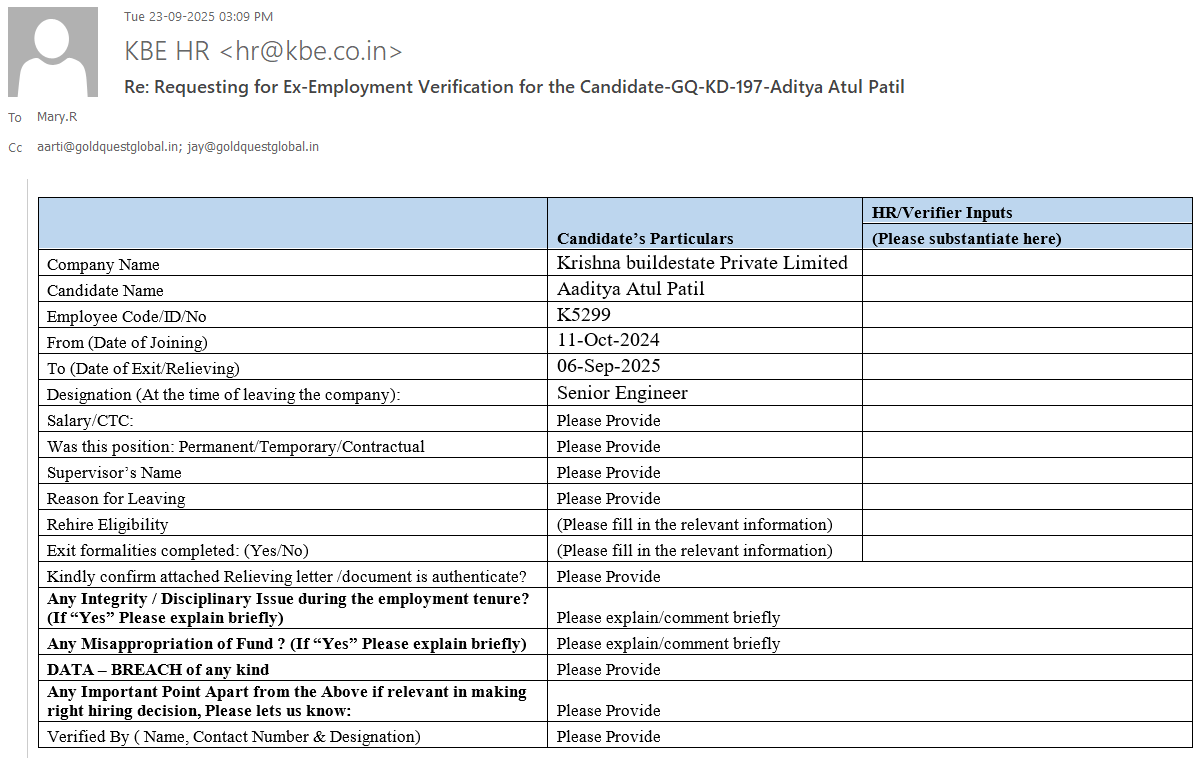The image size is (1202, 758).
Task: Click the email date and time stamp
Action: (x=198, y=16)
